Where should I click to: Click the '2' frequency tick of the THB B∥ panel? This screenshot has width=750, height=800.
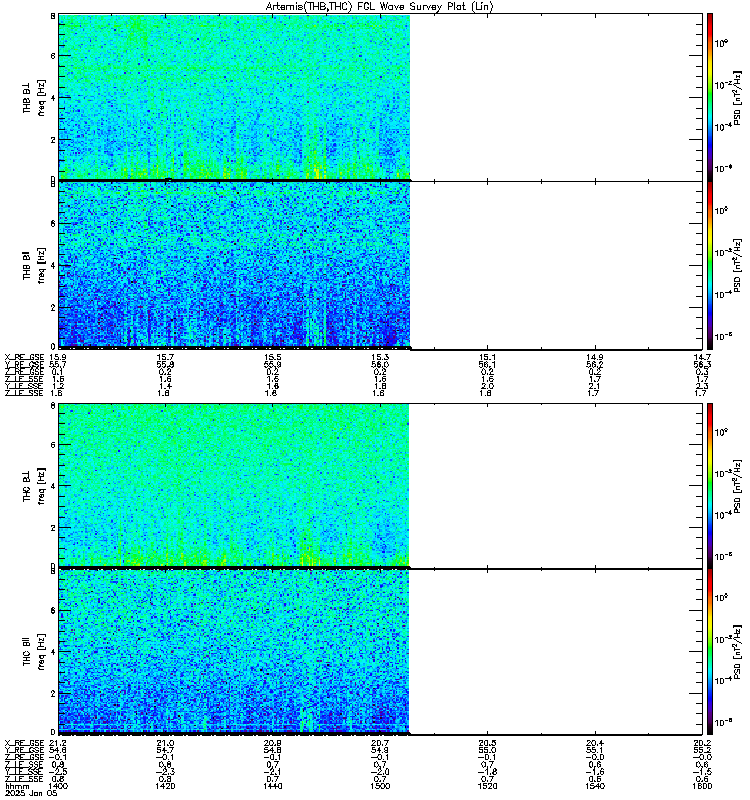pyautogui.click(x=53, y=308)
